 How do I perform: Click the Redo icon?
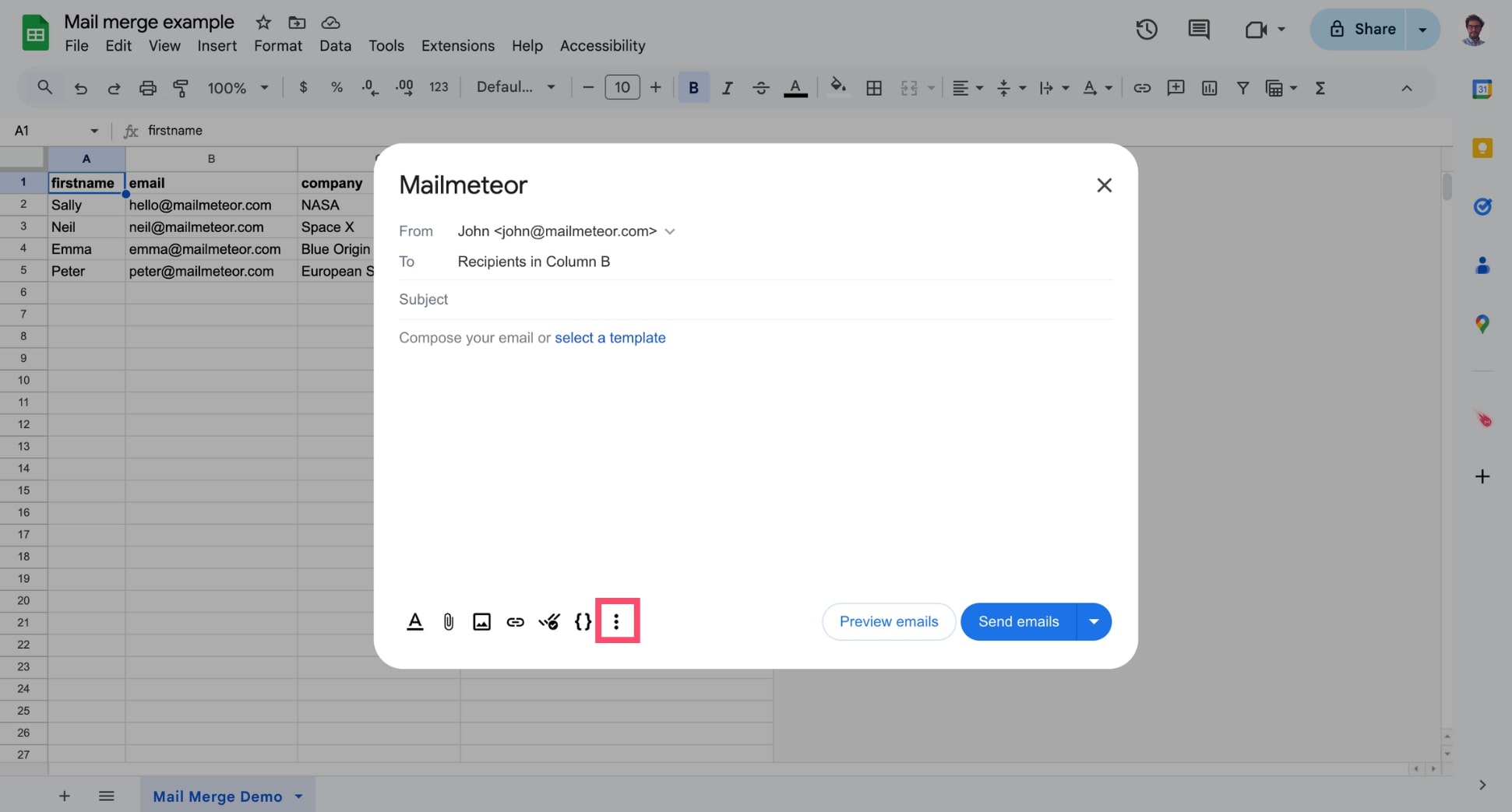[114, 88]
